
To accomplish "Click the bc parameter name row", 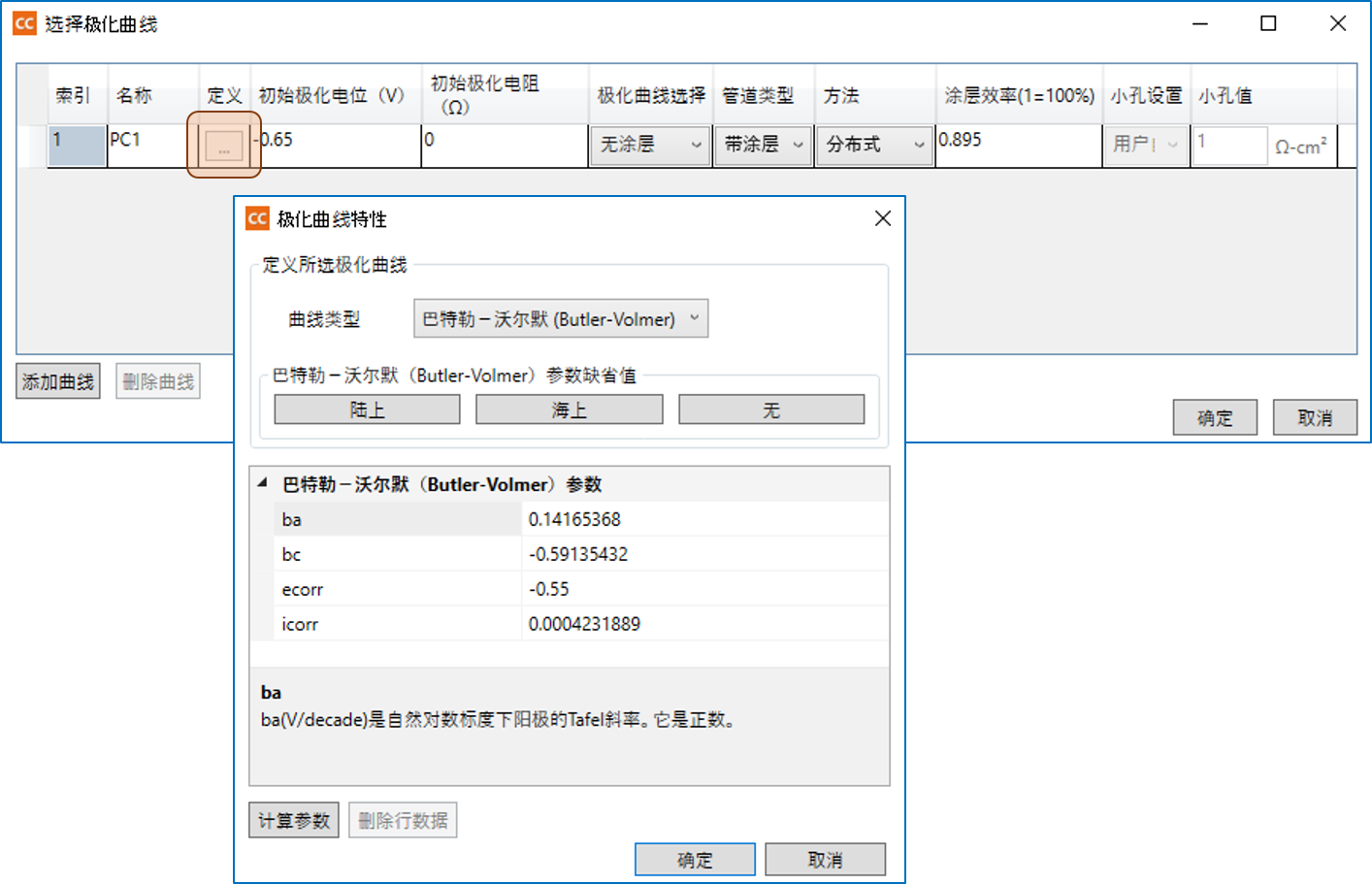I will (398, 554).
